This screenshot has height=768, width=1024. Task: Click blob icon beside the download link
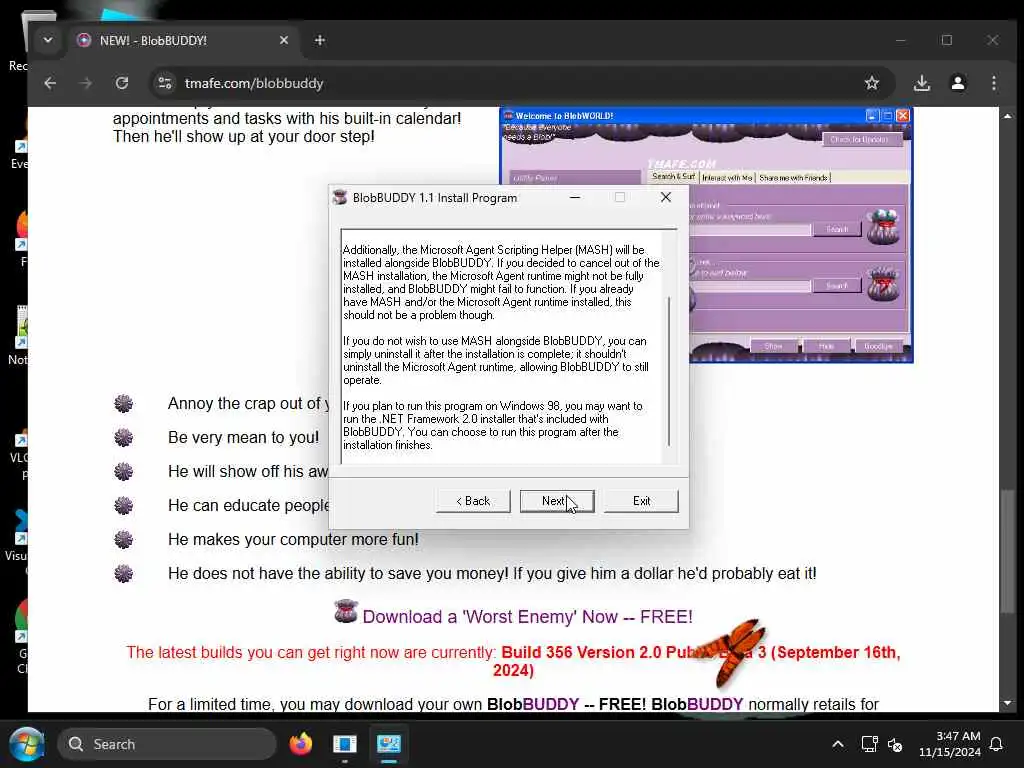pyautogui.click(x=345, y=611)
